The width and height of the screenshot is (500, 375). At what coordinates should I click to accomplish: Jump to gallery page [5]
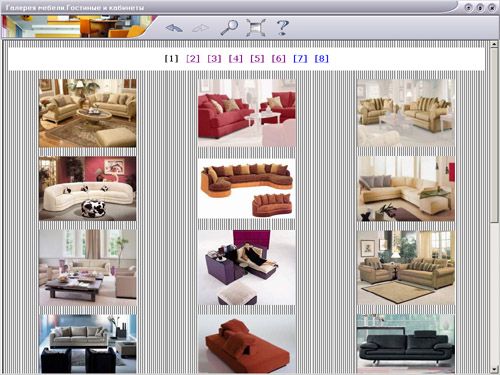pos(257,59)
